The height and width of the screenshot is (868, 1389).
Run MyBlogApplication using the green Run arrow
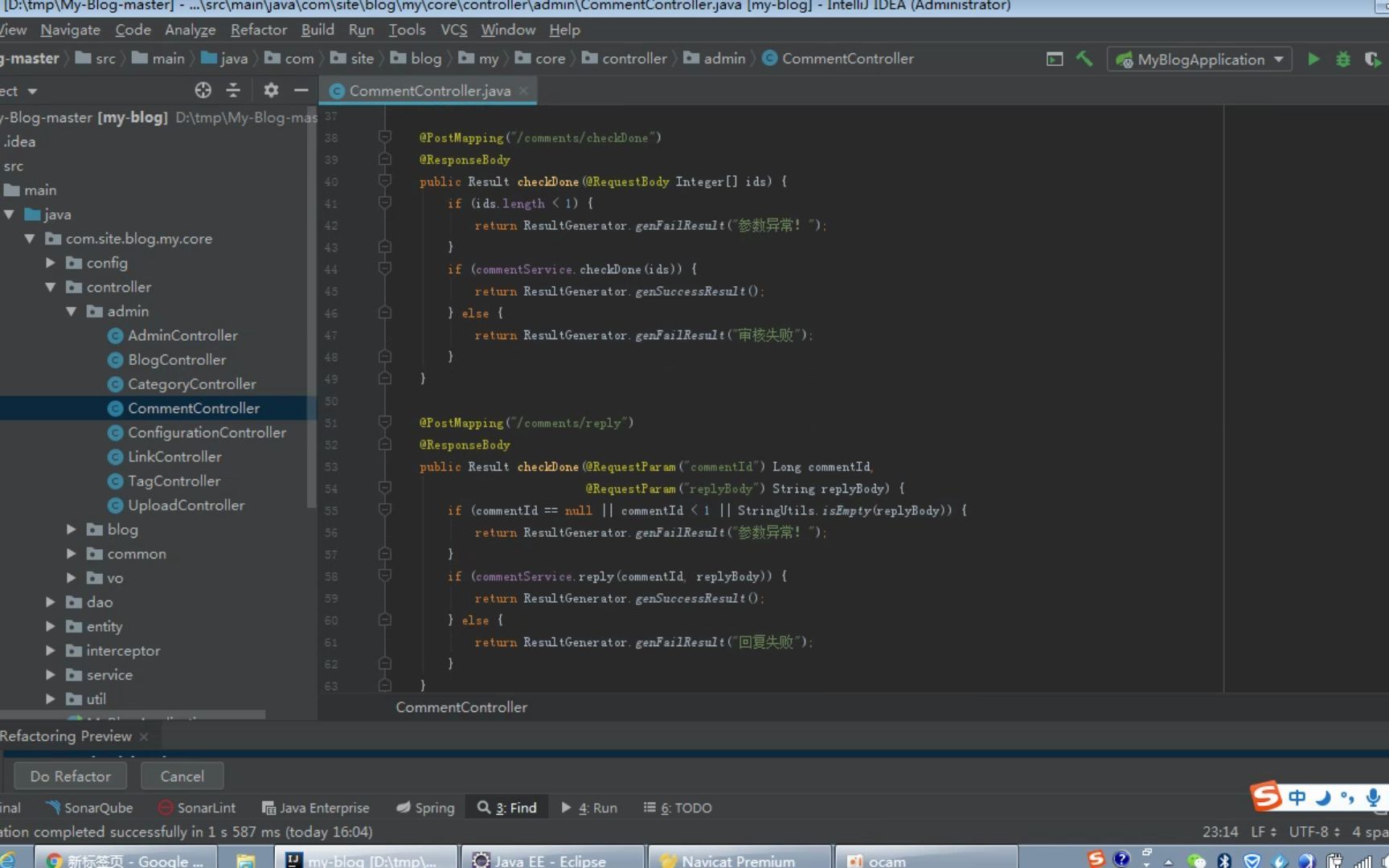coord(1313,59)
